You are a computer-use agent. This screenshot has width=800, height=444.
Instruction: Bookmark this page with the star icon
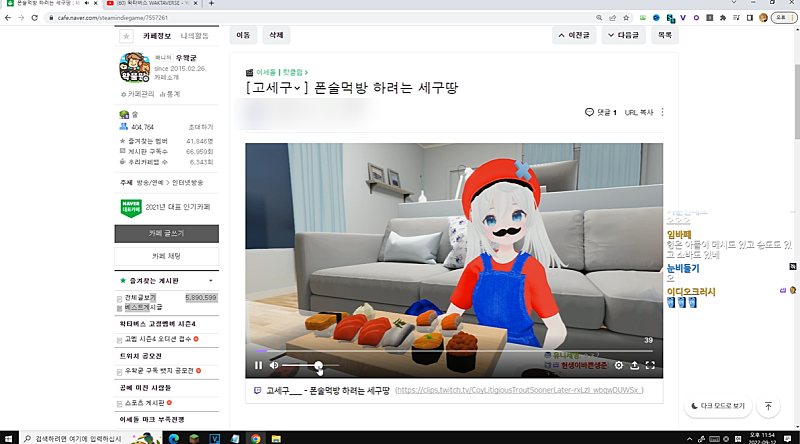(x=626, y=18)
